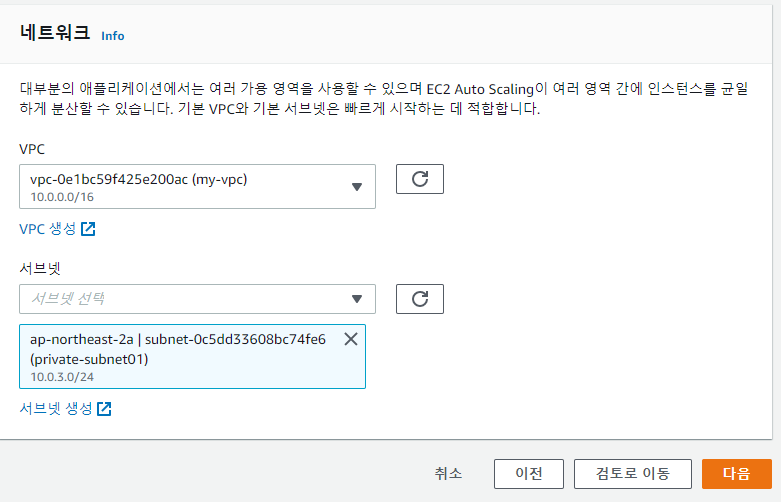Refresh the subnet list
The image size is (781, 502).
420,299
